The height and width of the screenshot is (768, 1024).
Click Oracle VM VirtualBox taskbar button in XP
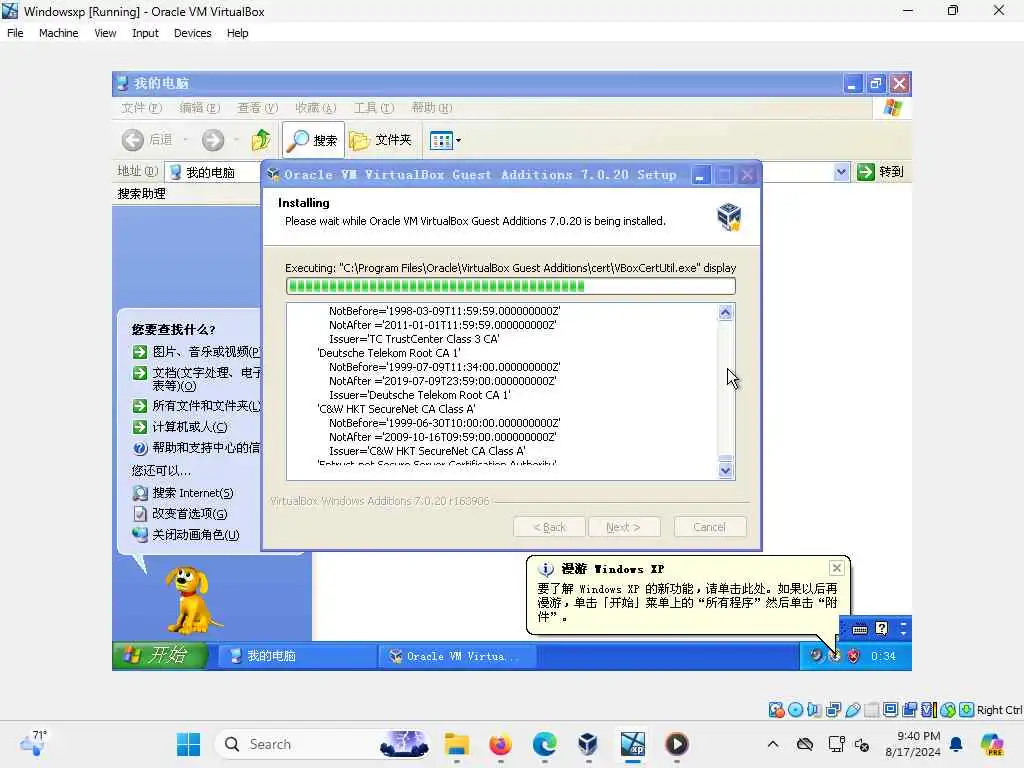457,656
